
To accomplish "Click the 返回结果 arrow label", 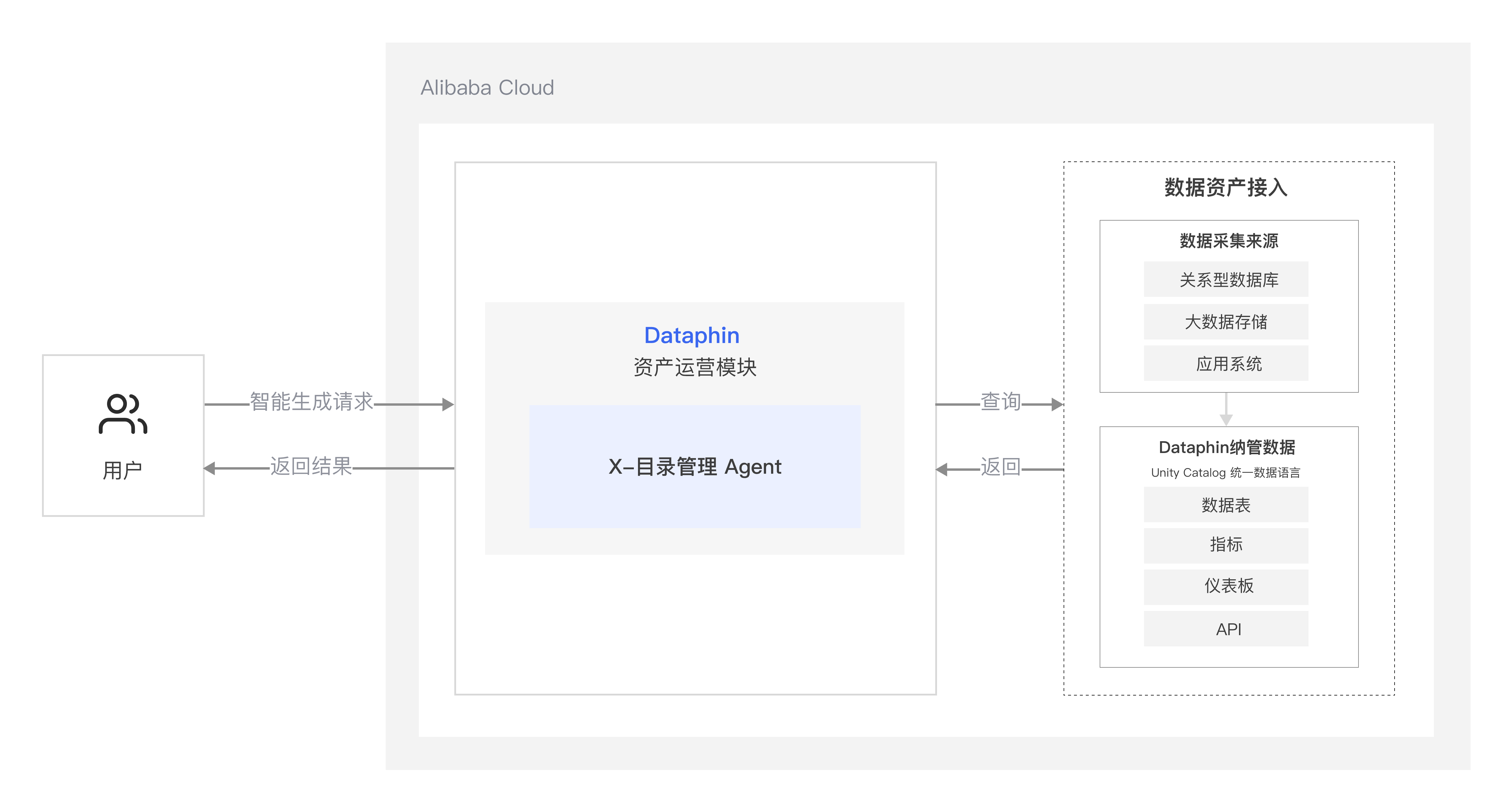I will tap(311, 466).
